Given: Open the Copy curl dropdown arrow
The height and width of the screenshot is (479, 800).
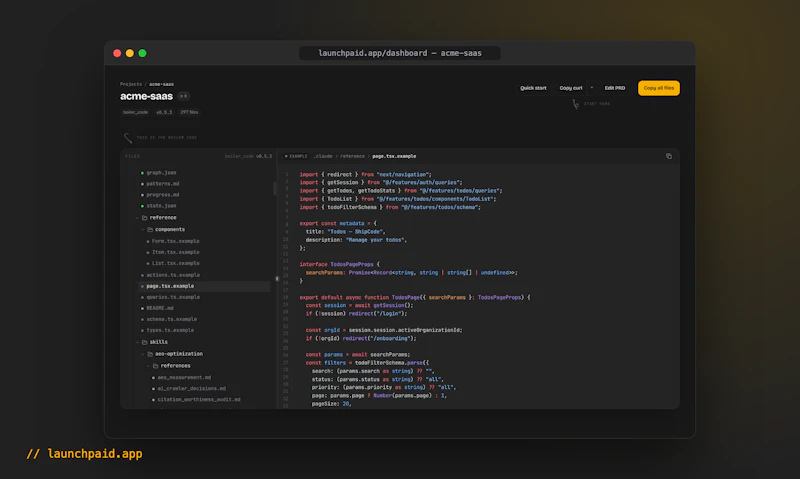Looking at the screenshot, I should [592, 88].
